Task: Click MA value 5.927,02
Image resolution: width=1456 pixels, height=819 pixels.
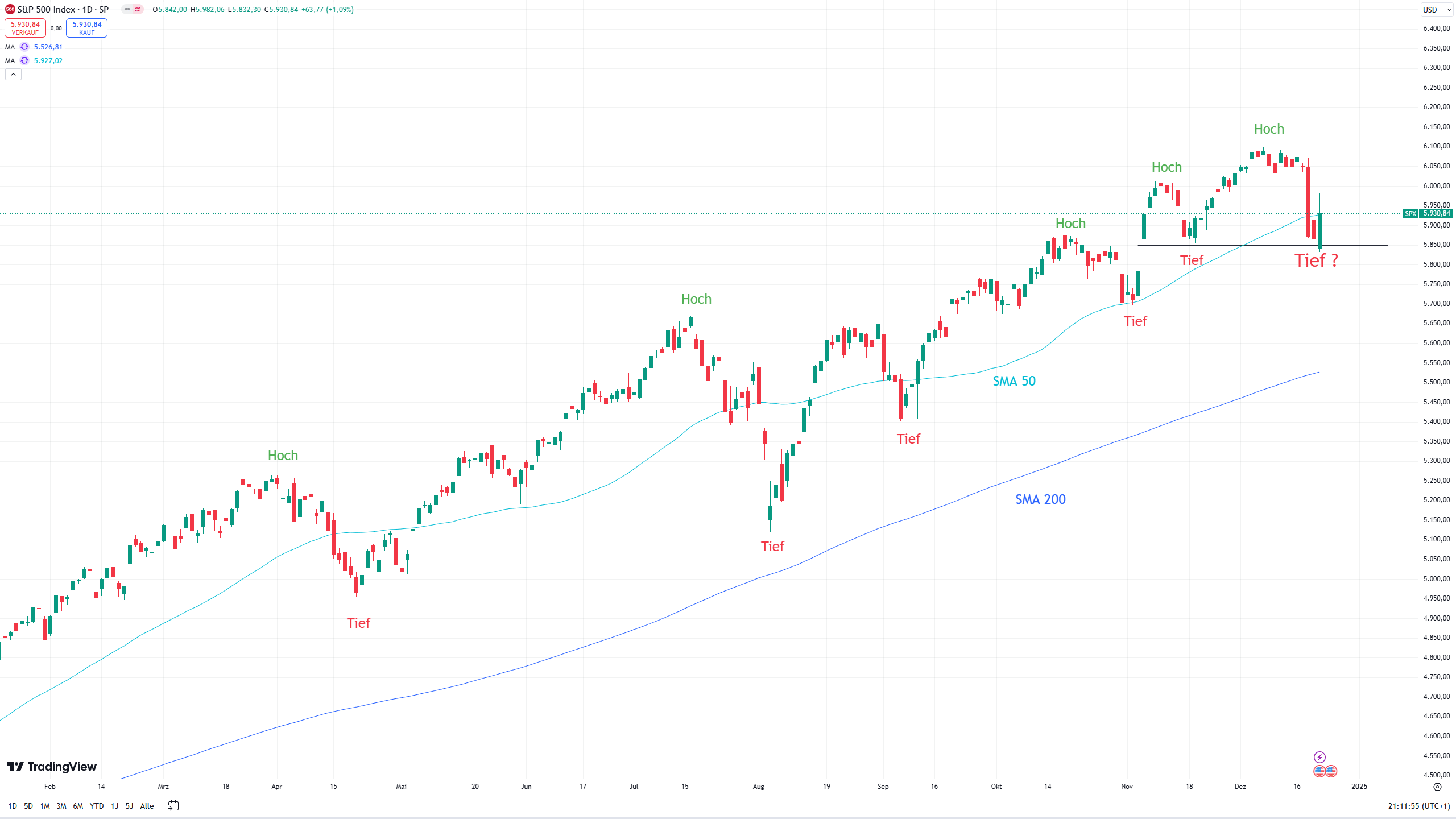Action: coord(48,61)
